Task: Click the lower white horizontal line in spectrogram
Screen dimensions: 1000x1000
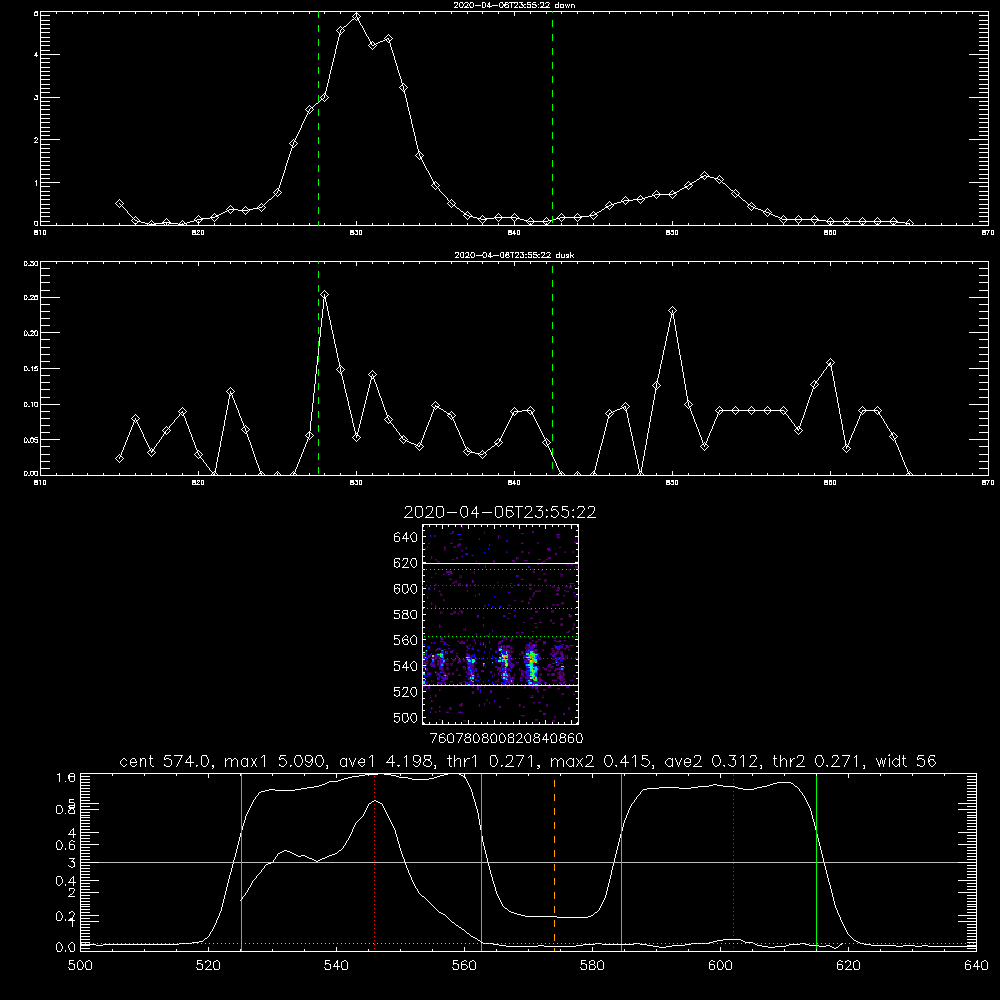Action: coord(501,685)
